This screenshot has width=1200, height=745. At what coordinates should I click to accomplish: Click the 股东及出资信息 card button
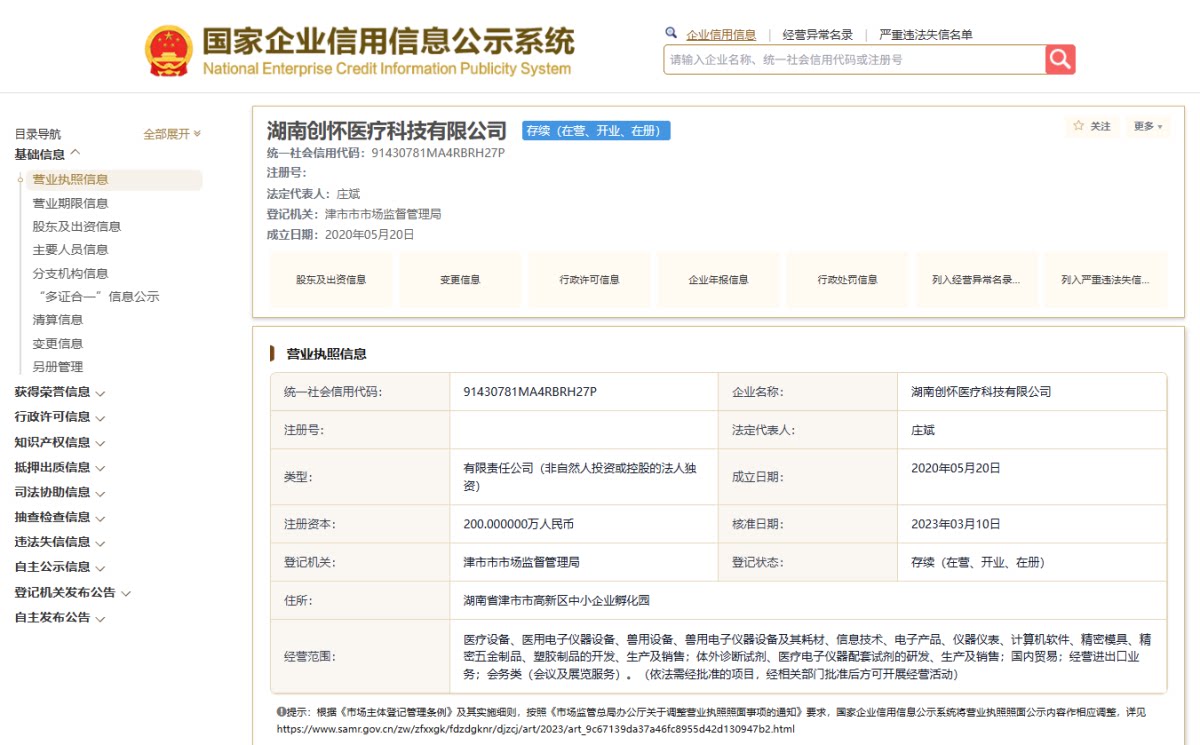pyautogui.click(x=331, y=280)
